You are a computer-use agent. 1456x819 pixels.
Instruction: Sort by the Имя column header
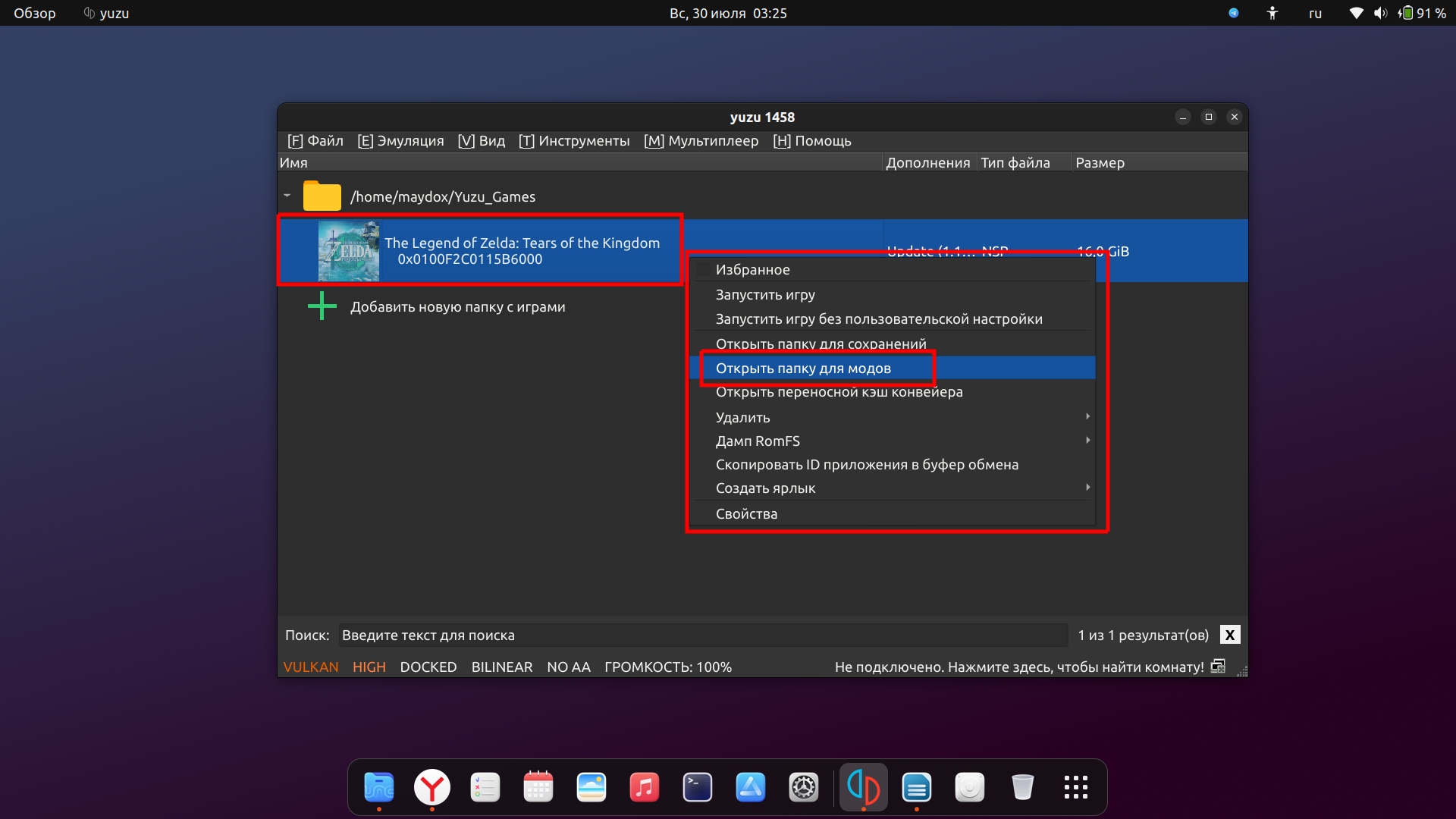pos(580,162)
